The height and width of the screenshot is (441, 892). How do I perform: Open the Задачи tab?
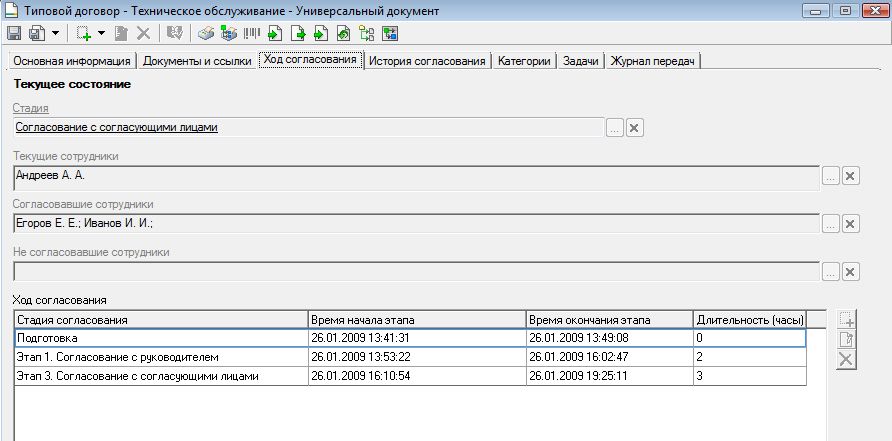point(581,61)
